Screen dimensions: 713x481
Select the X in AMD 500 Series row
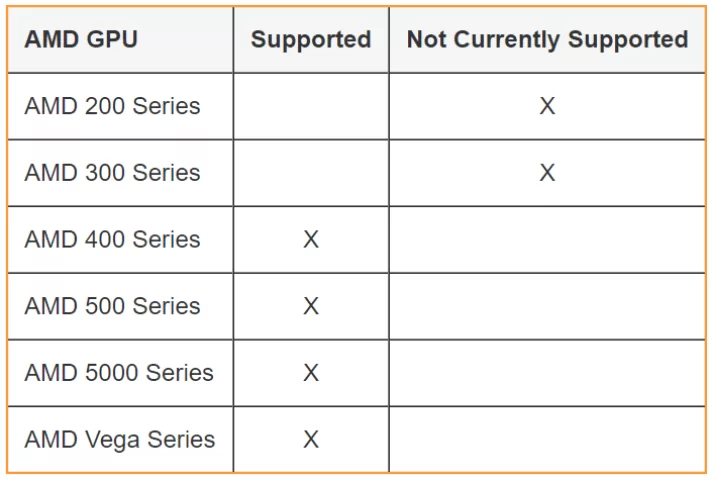click(x=311, y=306)
